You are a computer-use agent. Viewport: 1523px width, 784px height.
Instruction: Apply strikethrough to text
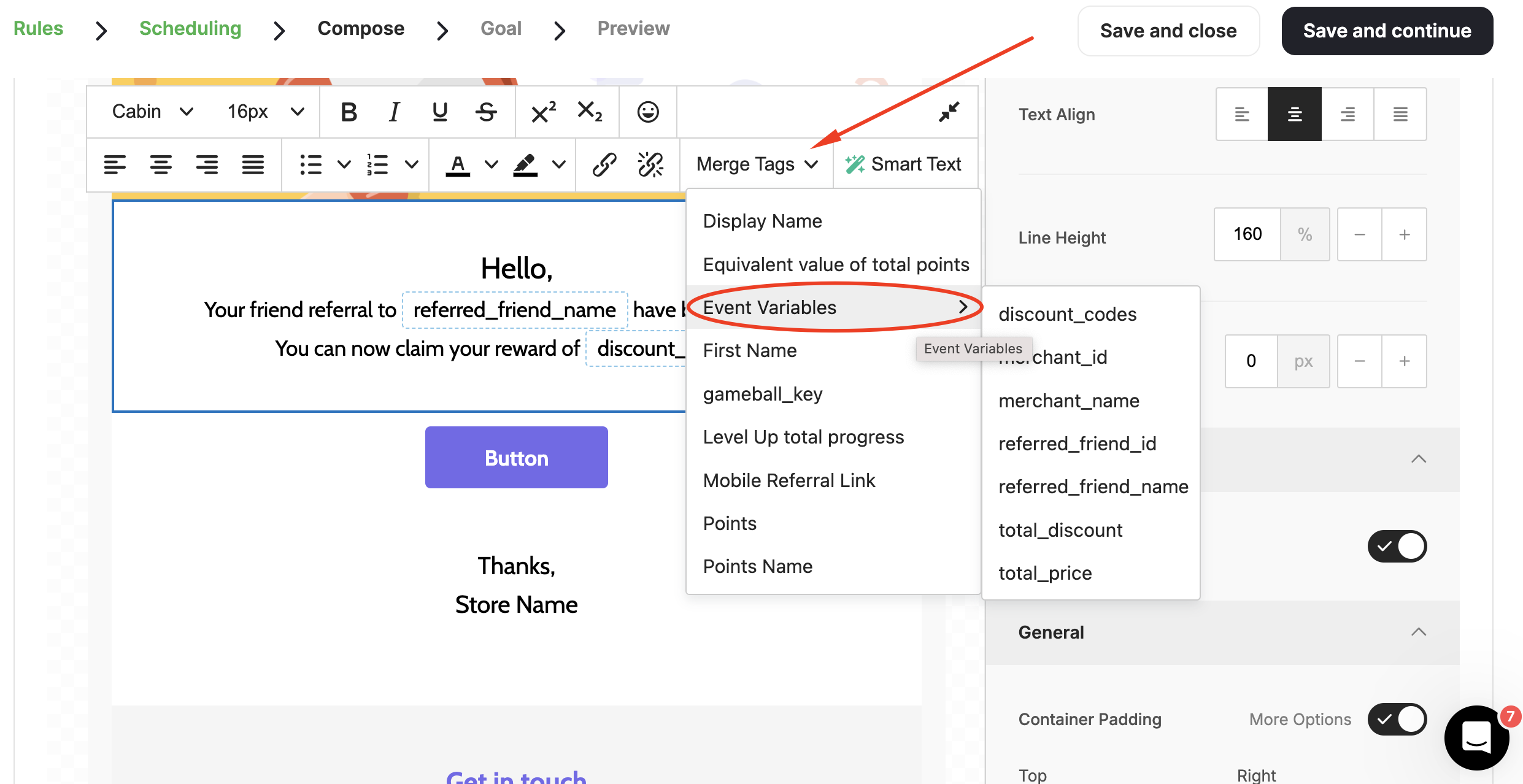point(485,112)
